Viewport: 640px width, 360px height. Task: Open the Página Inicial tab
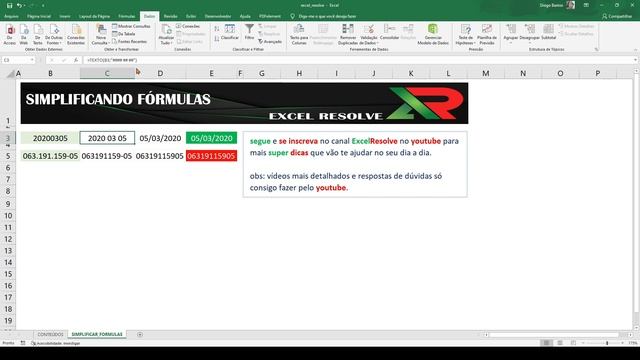pos(39,16)
